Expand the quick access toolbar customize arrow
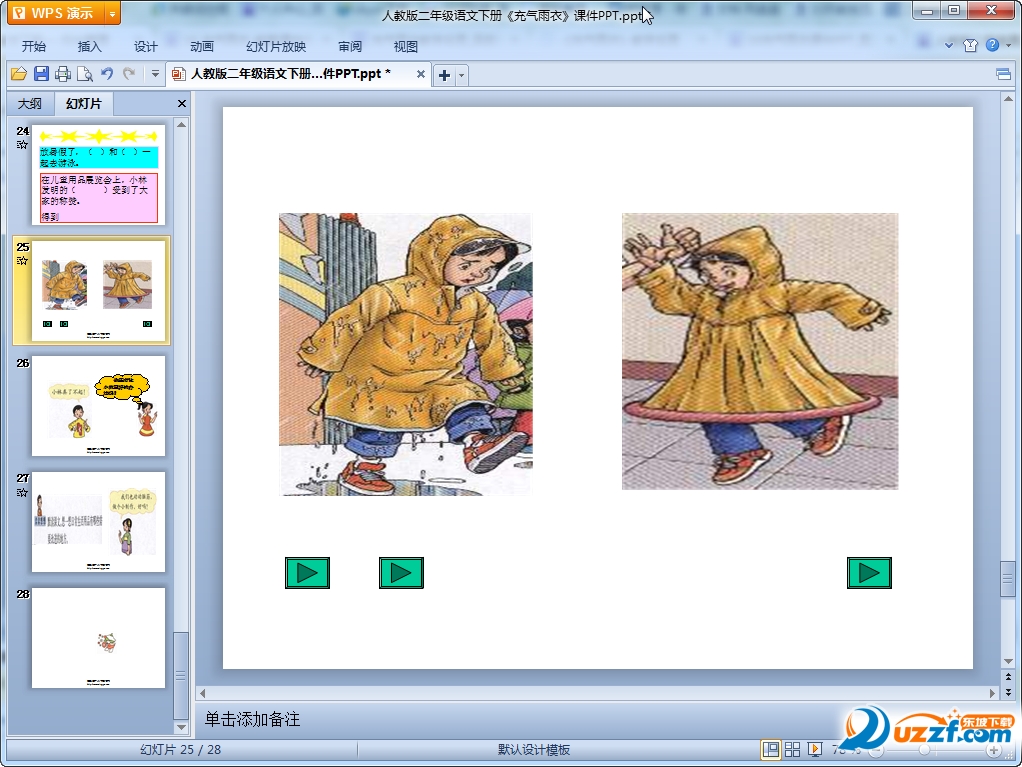The image size is (1022, 767). [x=155, y=74]
